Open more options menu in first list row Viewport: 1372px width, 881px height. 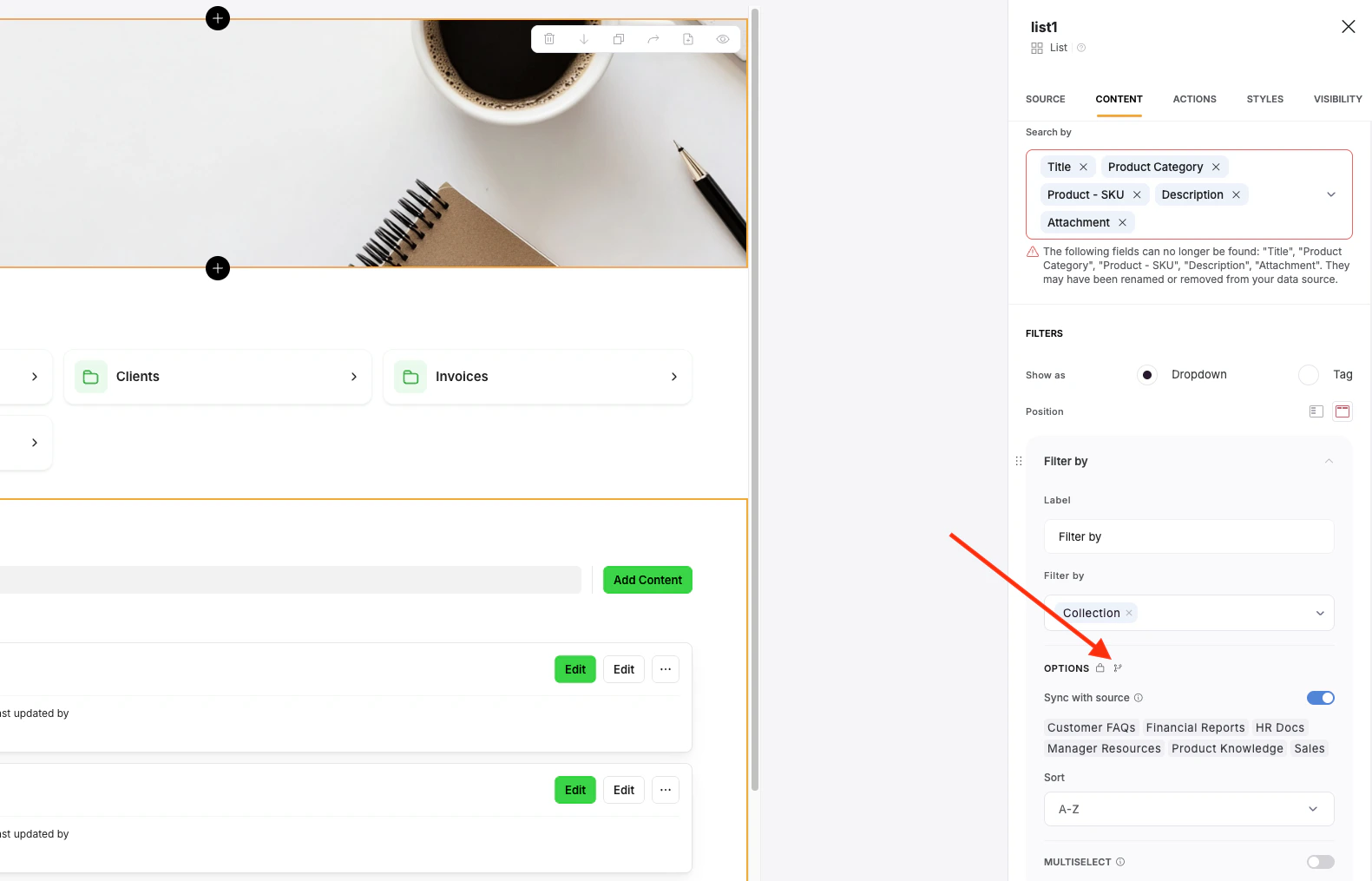click(666, 669)
